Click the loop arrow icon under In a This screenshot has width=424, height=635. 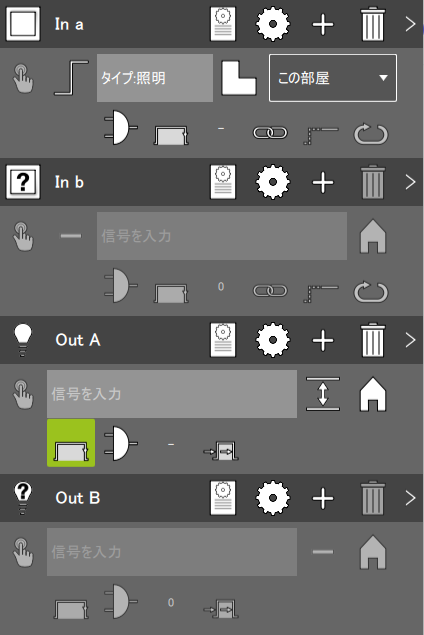tap(371, 134)
